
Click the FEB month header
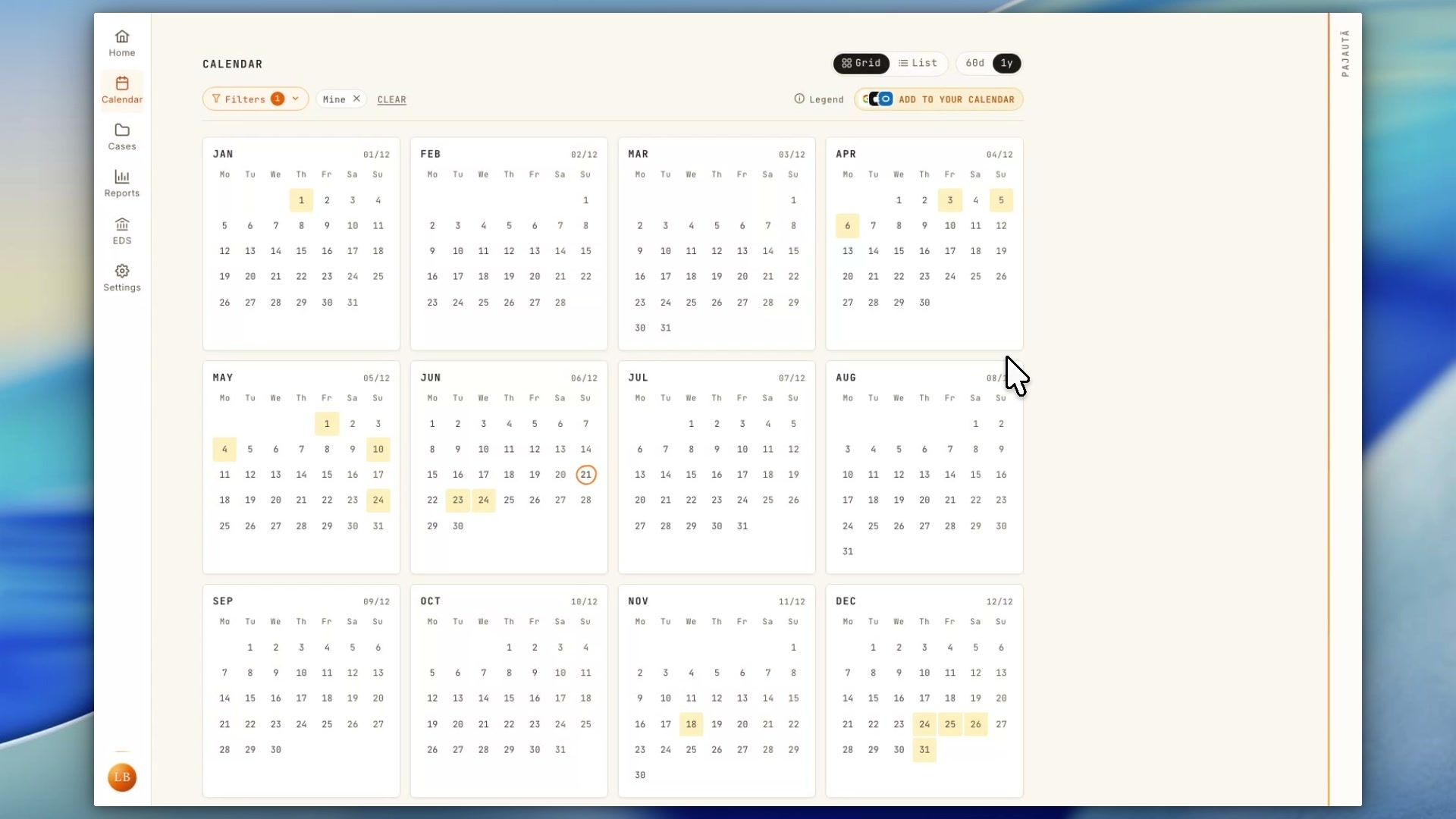coord(431,154)
